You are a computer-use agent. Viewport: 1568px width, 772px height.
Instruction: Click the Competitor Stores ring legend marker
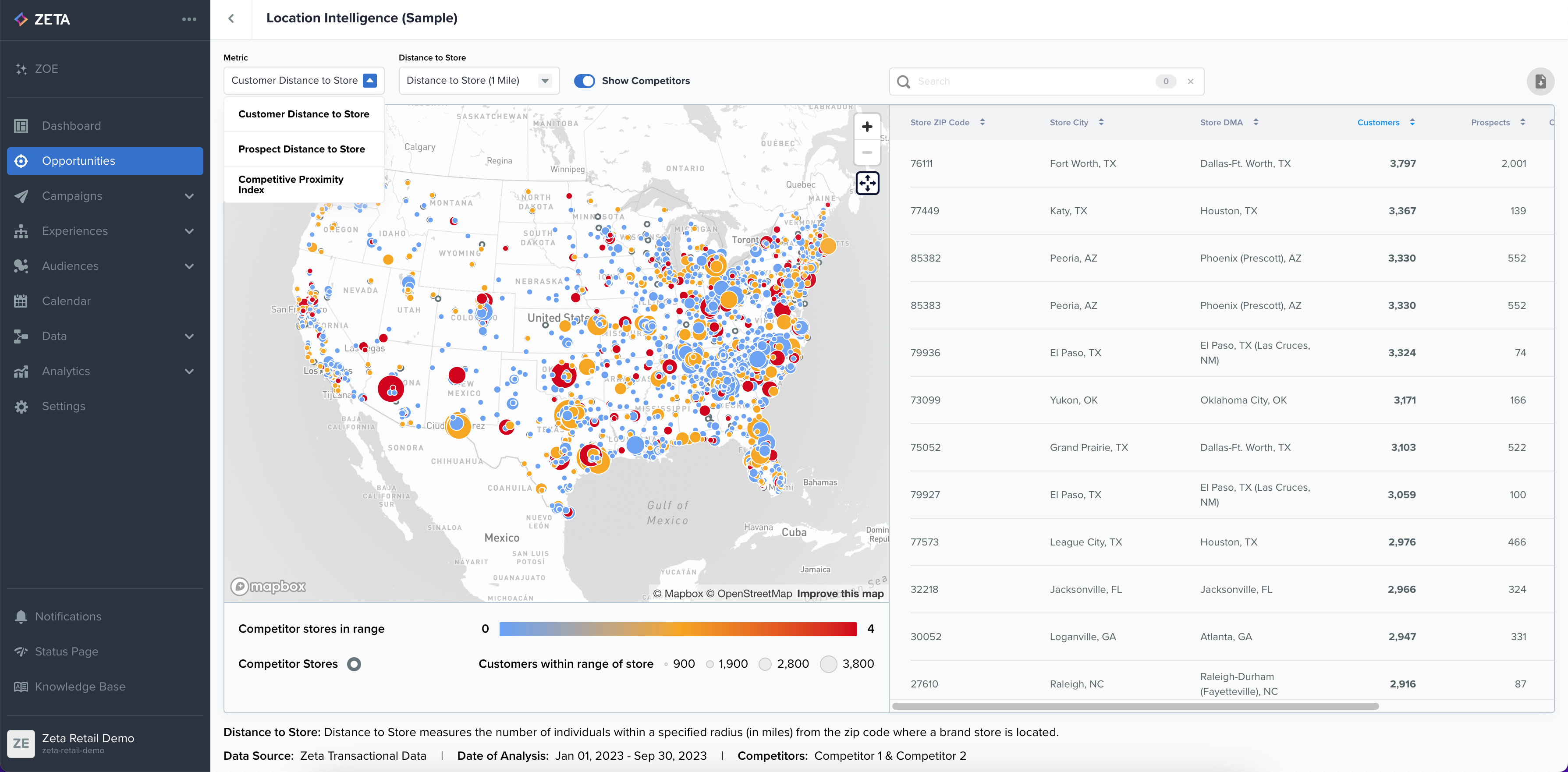[354, 664]
